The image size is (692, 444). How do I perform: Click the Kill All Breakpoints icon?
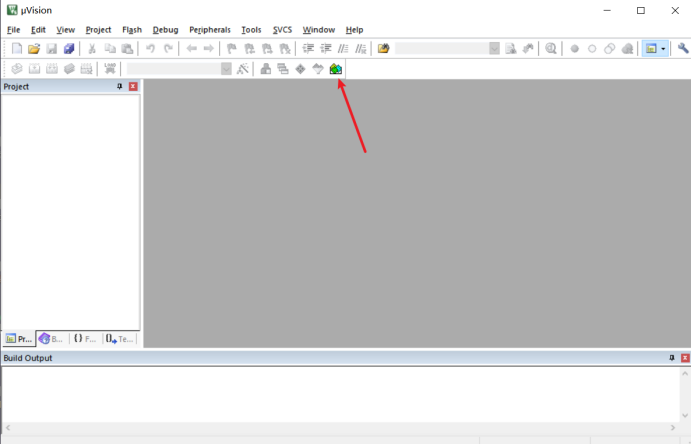click(x=627, y=49)
